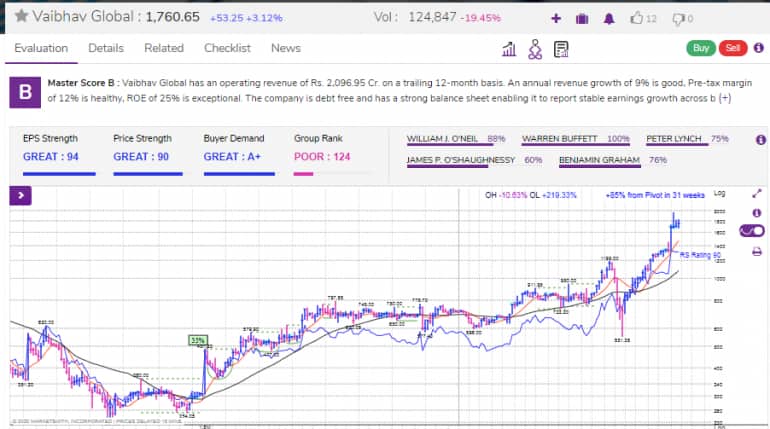Click the plus add-to-watchlist icon
The width and height of the screenshot is (770, 429).
(x=556, y=19)
